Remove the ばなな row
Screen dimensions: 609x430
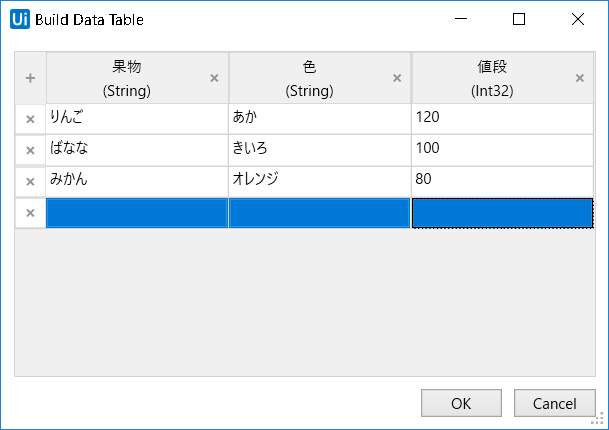[x=30, y=150]
